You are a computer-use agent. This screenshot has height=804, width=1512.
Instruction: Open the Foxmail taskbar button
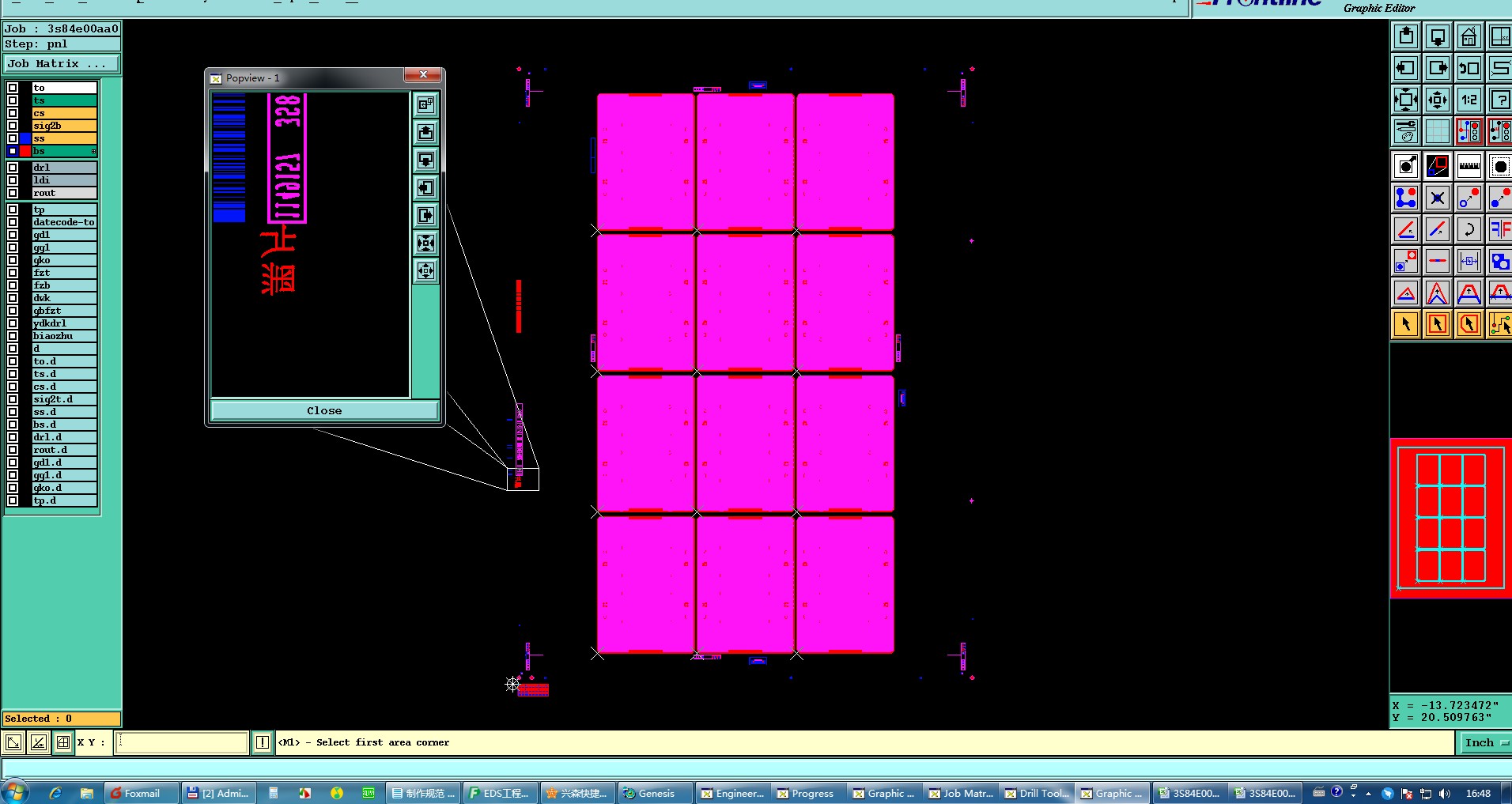[x=140, y=793]
